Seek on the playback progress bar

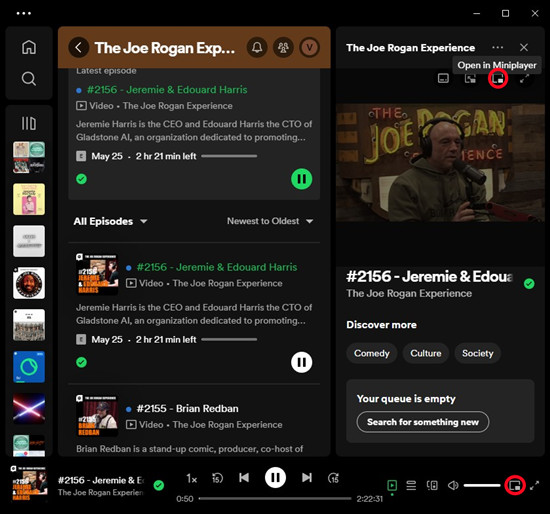[275, 498]
